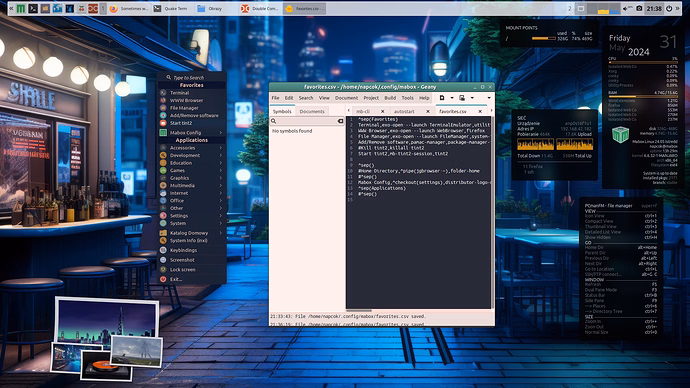690x388 pixels.
Task: Click the Geany sidebar symbol search field
Action: pyautogui.click(x=307, y=121)
